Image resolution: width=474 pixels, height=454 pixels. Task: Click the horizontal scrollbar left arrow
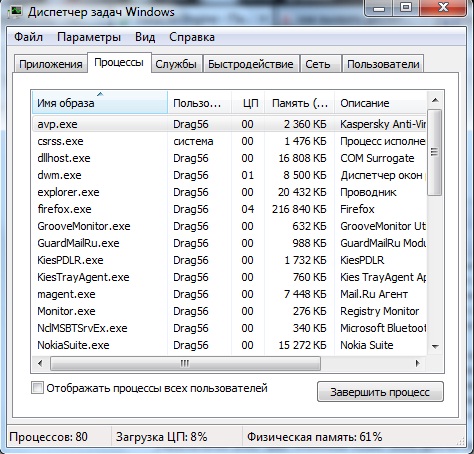tap(40, 363)
